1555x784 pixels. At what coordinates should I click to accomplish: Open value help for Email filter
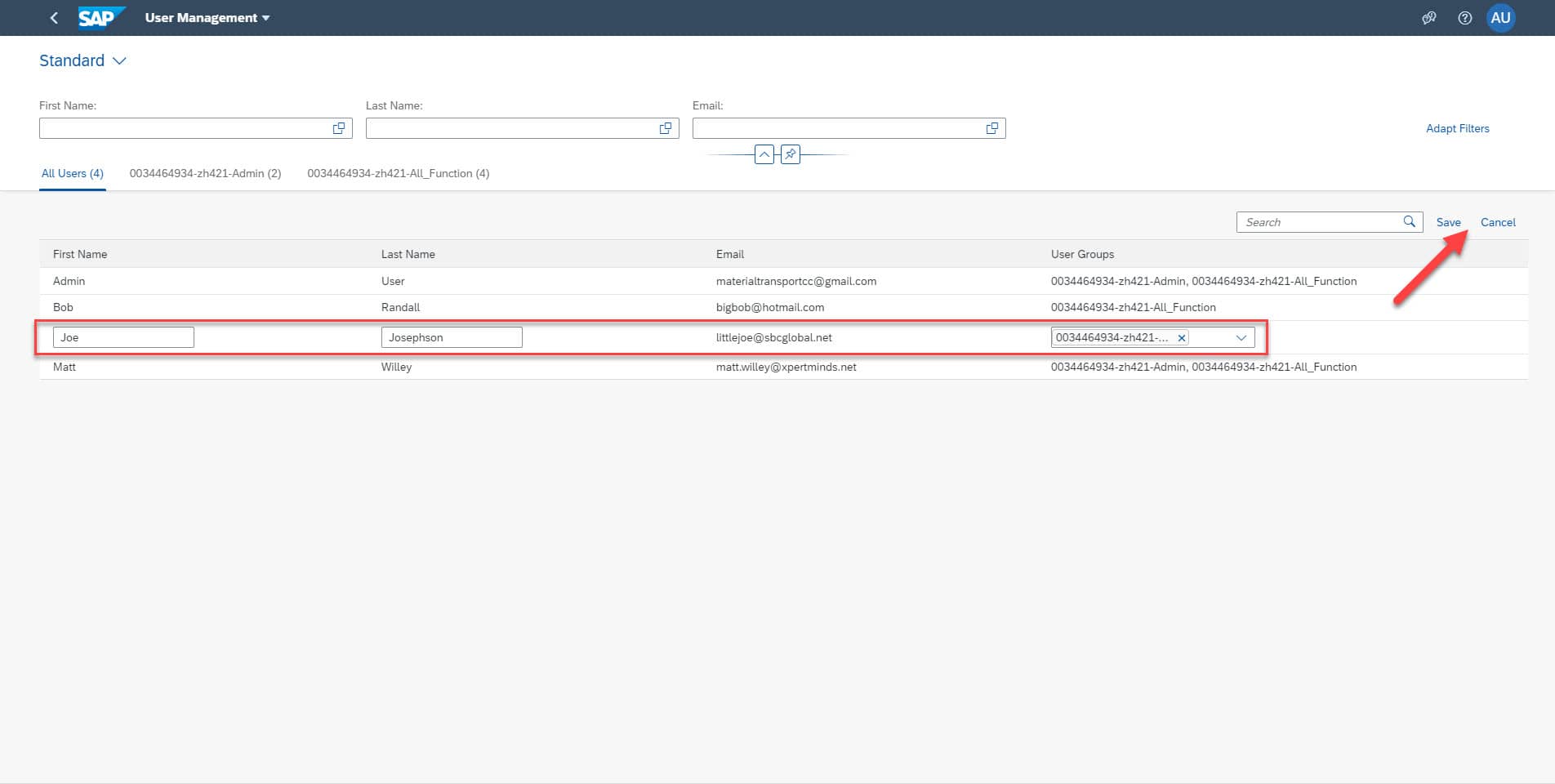tap(992, 128)
